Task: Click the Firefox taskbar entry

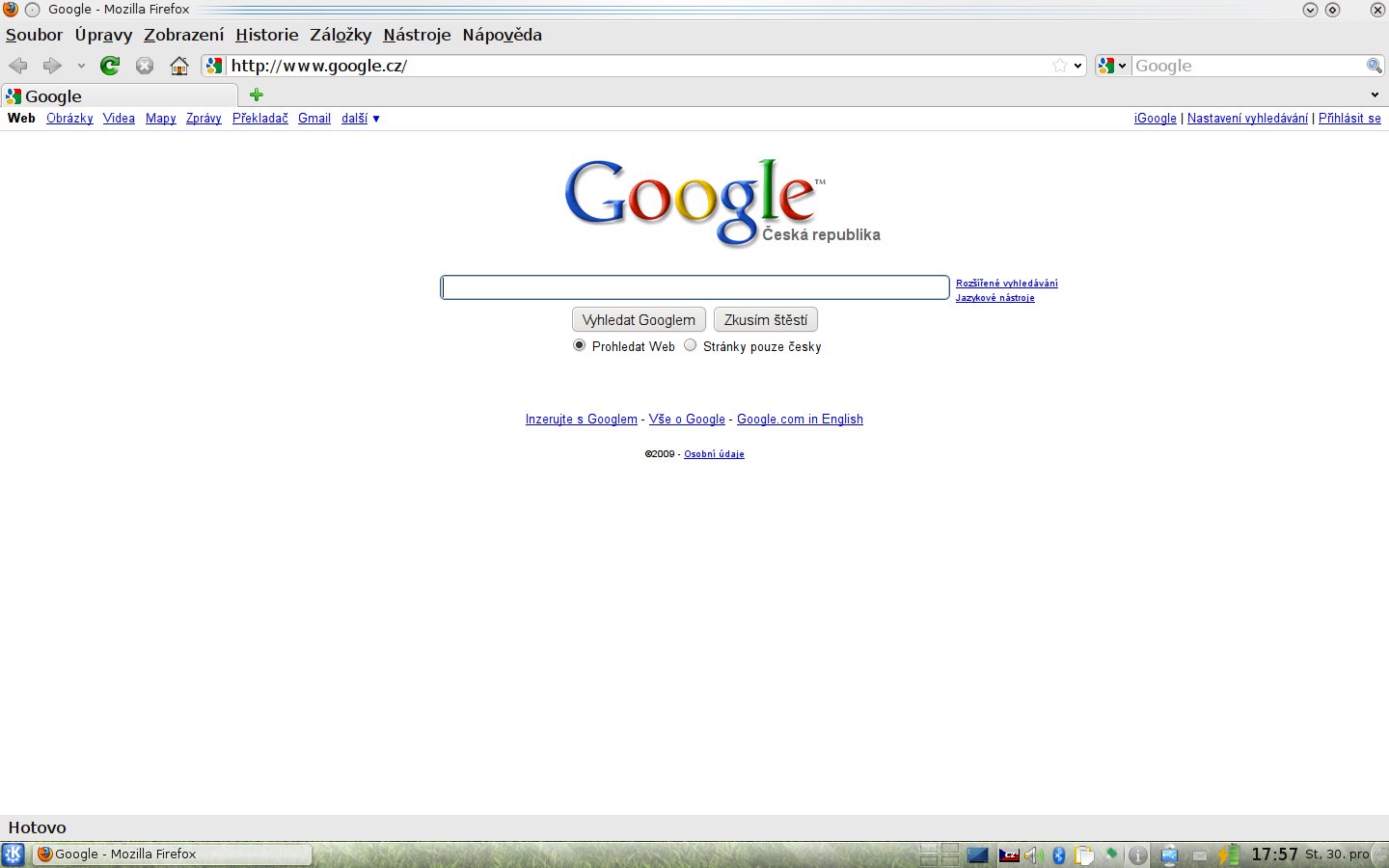Action: click(173, 854)
